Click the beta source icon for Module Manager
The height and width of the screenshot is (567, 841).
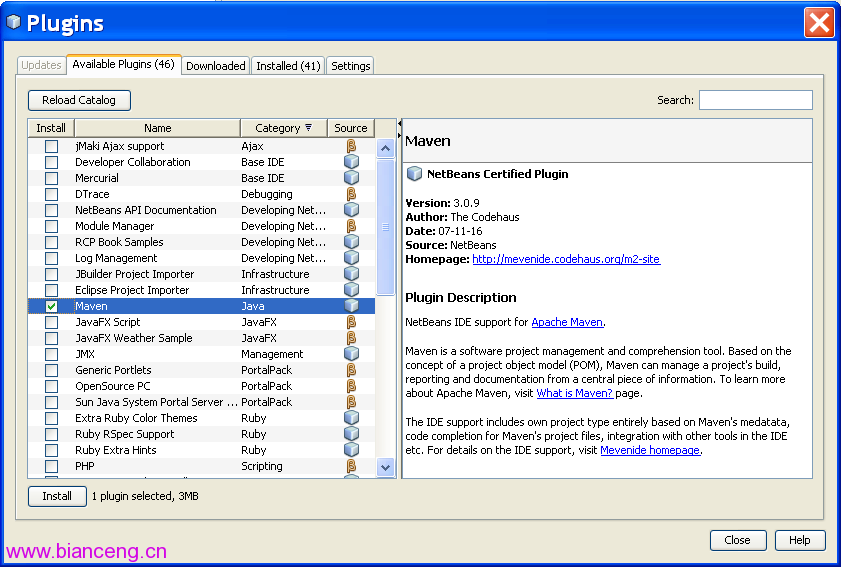click(x=351, y=226)
